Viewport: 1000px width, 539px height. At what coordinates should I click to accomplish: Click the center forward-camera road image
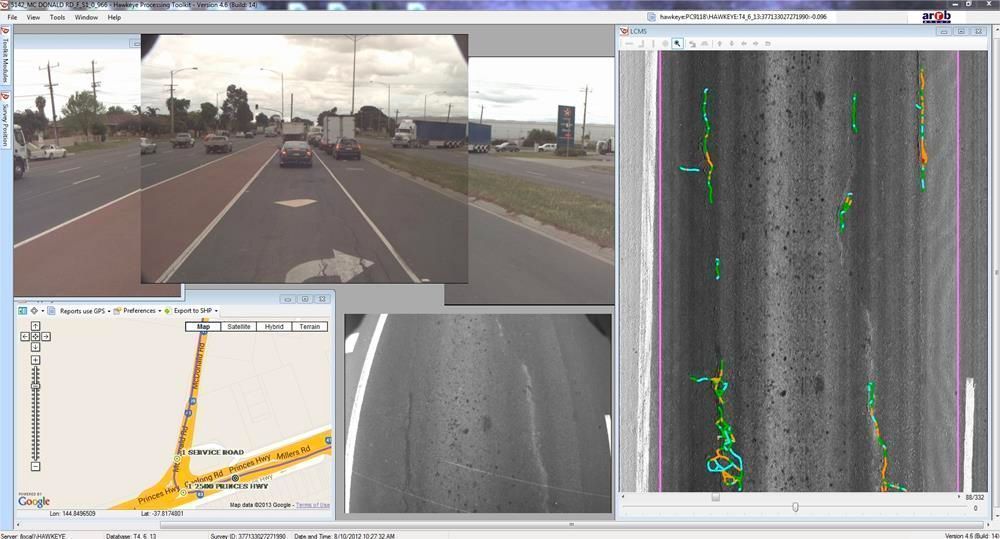pos(304,158)
